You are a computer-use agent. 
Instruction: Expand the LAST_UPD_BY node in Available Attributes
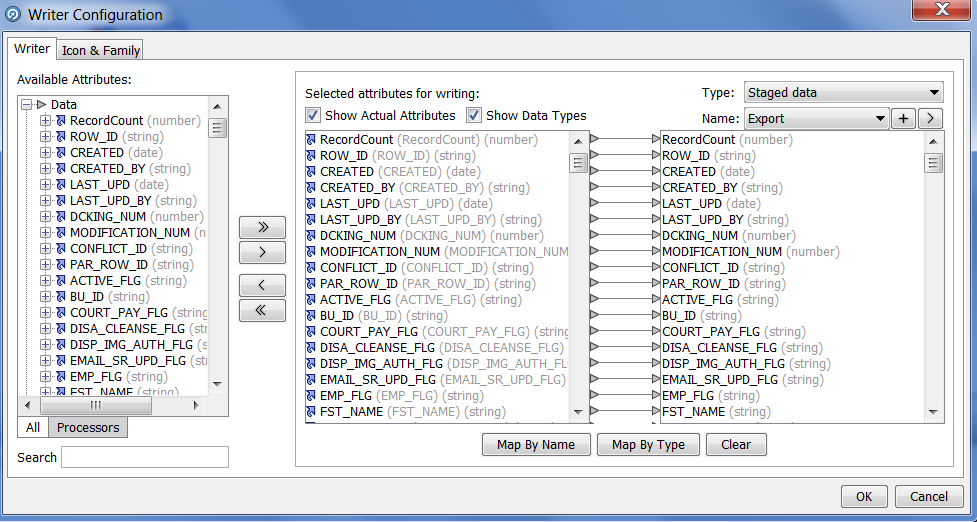[x=45, y=201]
